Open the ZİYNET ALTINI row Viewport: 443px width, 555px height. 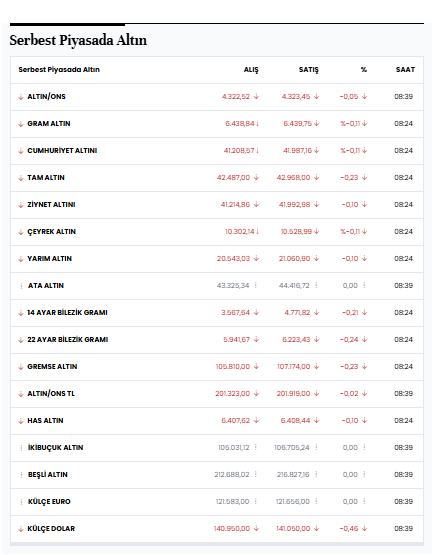51,205
